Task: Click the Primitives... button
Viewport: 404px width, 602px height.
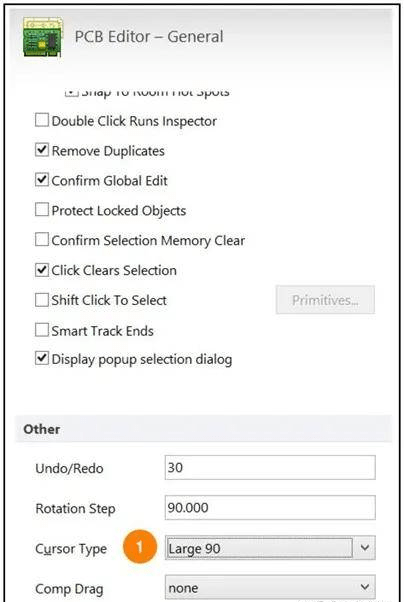Action: 325,300
